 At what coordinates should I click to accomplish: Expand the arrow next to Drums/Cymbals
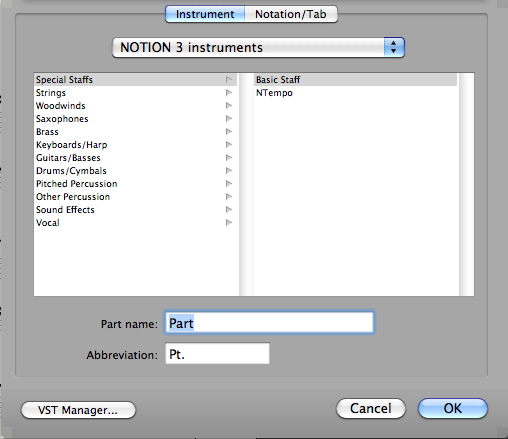click(x=229, y=171)
